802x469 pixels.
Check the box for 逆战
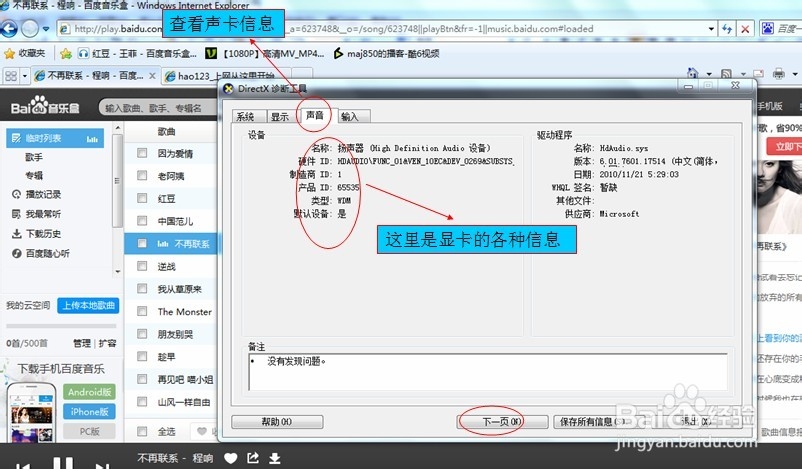[142, 266]
